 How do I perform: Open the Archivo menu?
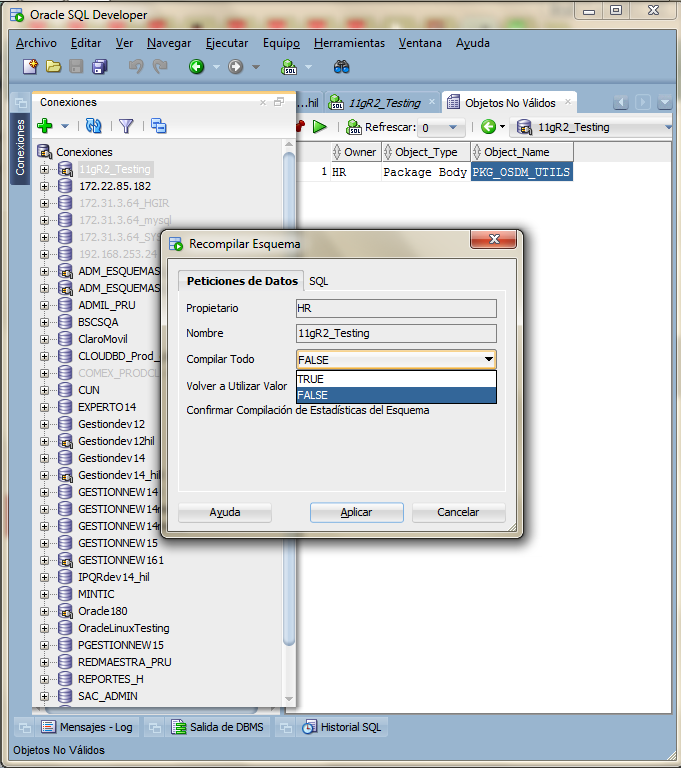36,43
